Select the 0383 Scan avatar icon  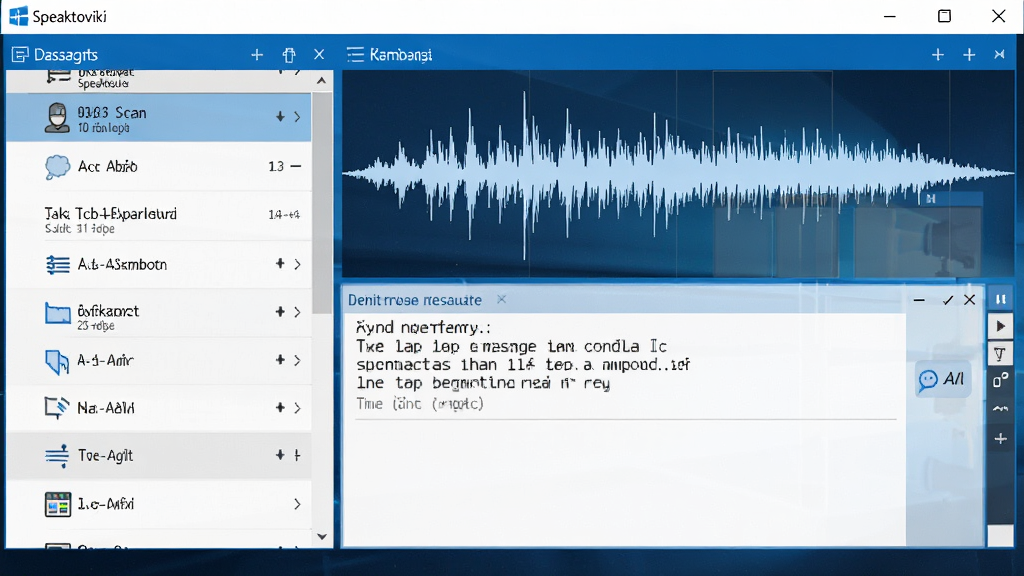pyautogui.click(x=57, y=118)
